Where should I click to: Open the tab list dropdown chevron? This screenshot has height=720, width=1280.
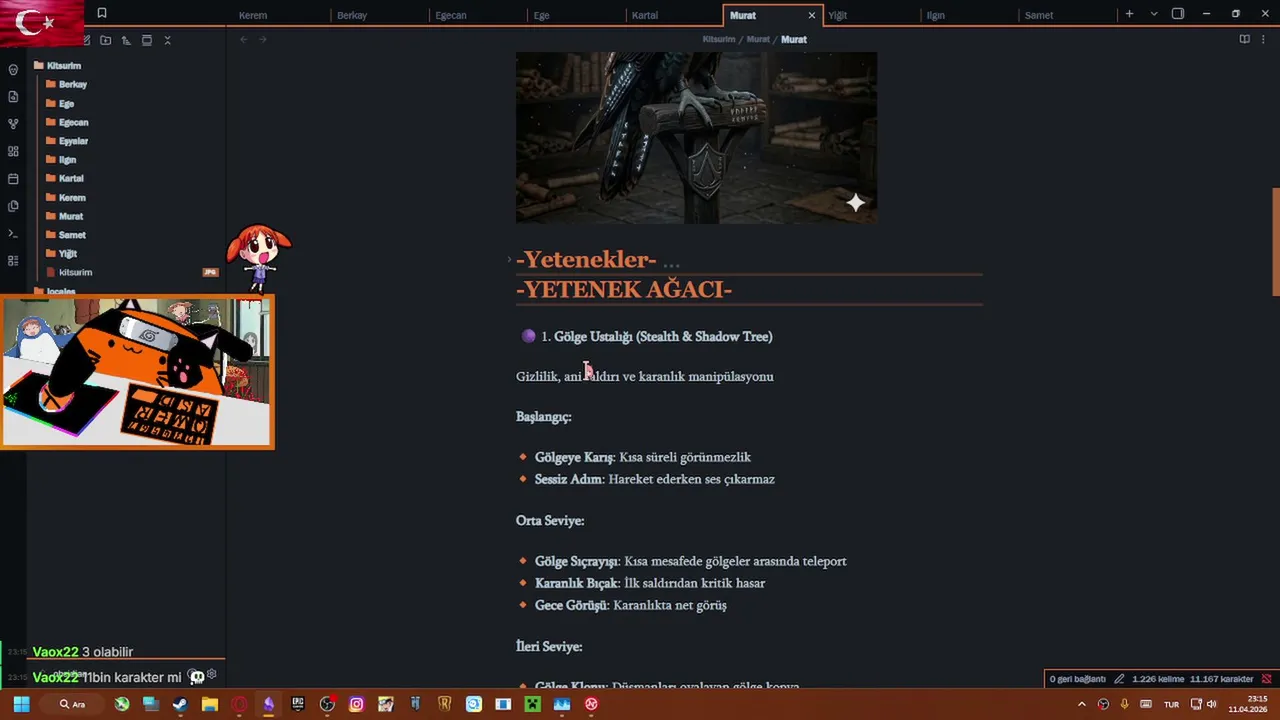(x=1154, y=14)
